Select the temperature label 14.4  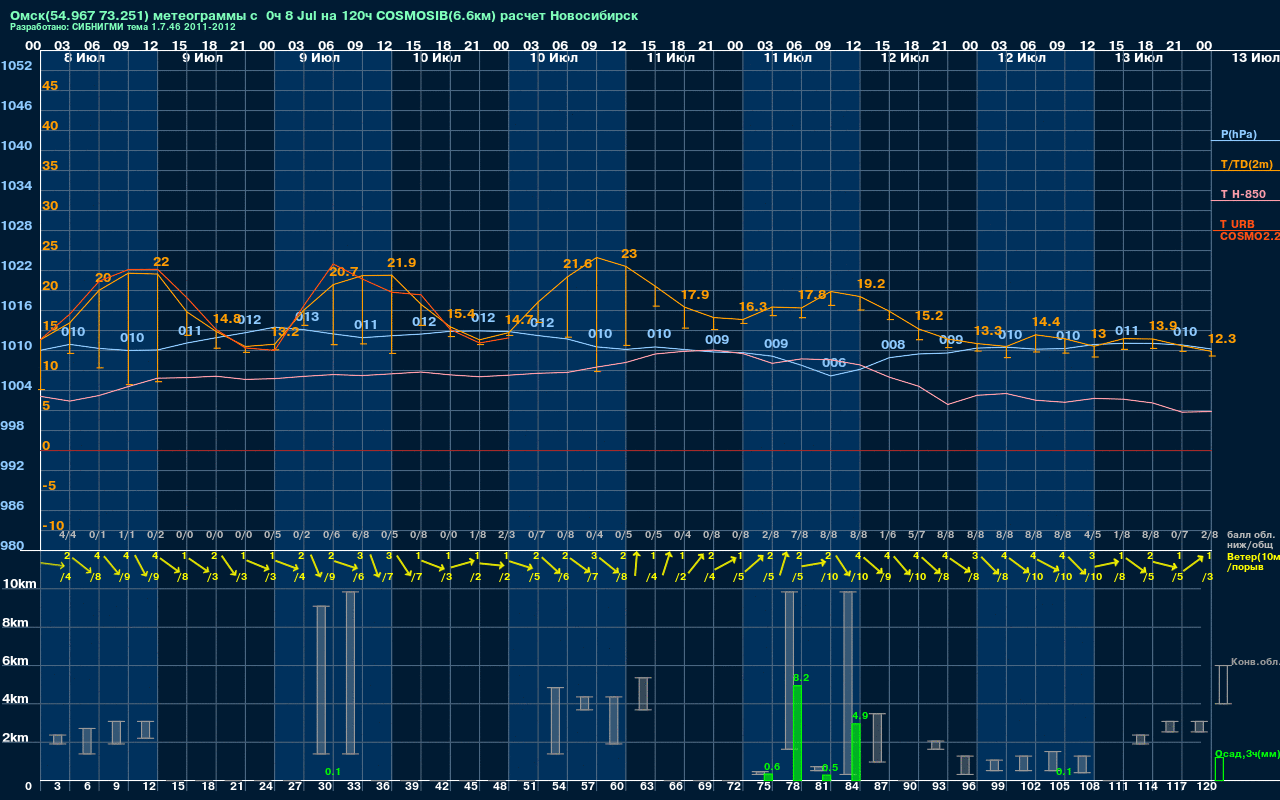click(1046, 322)
